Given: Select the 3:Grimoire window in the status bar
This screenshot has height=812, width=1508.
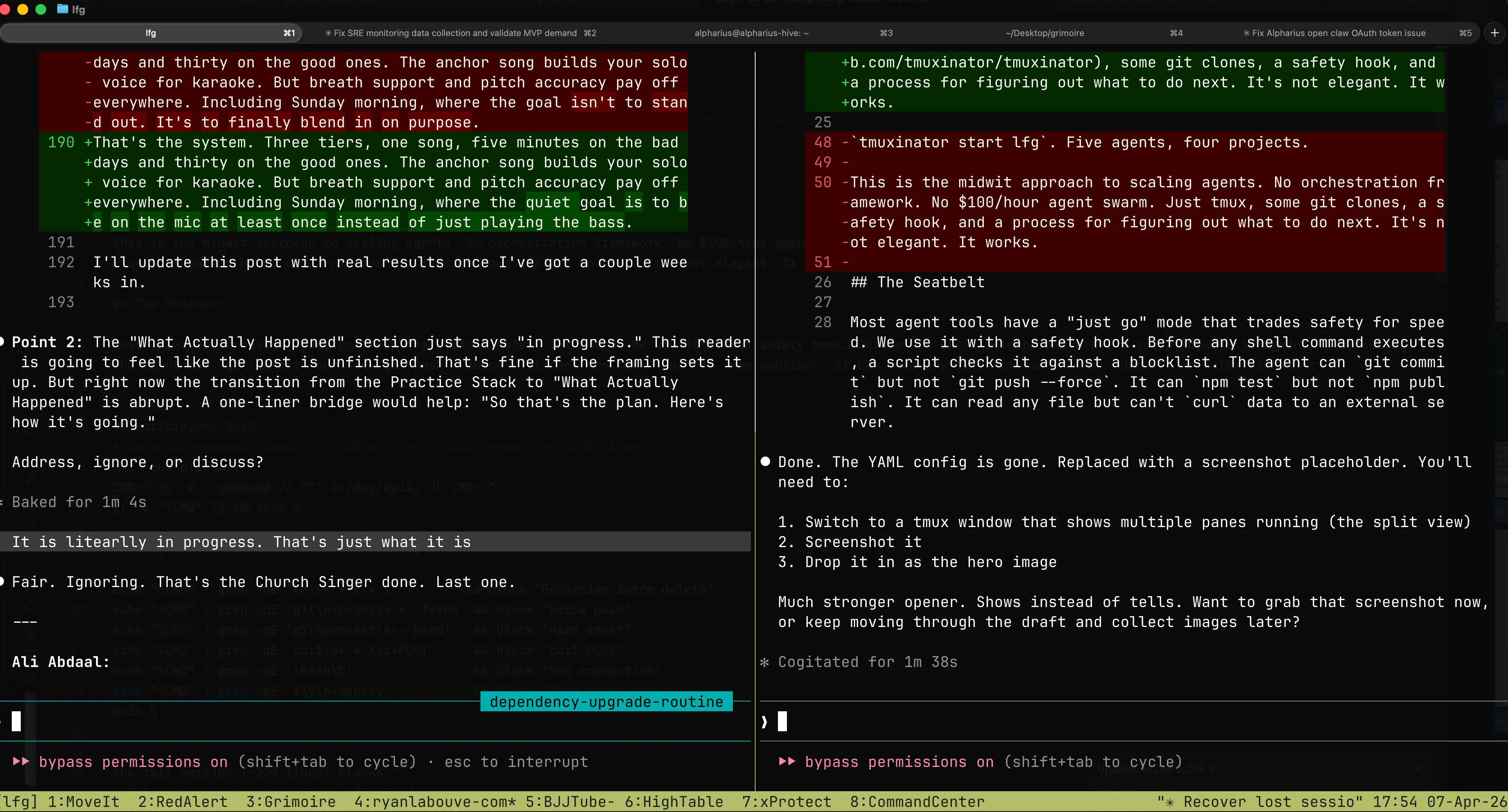Looking at the screenshot, I should [x=290, y=801].
